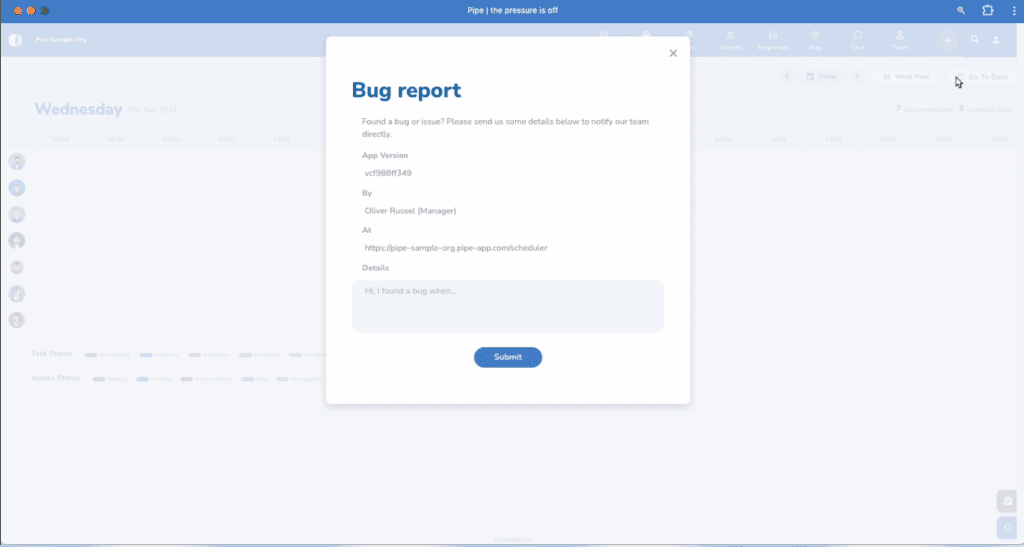Open the Week View selector
This screenshot has width=1024, height=547.
coord(906,76)
